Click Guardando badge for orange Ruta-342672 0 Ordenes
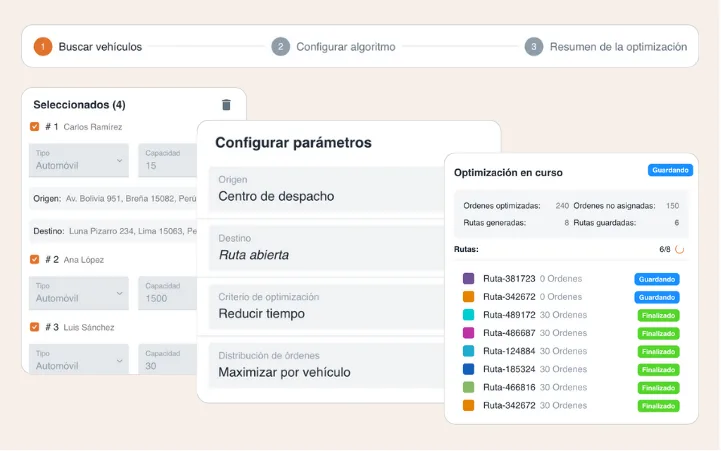Screen dimensions: 721x451 click(x=657, y=297)
